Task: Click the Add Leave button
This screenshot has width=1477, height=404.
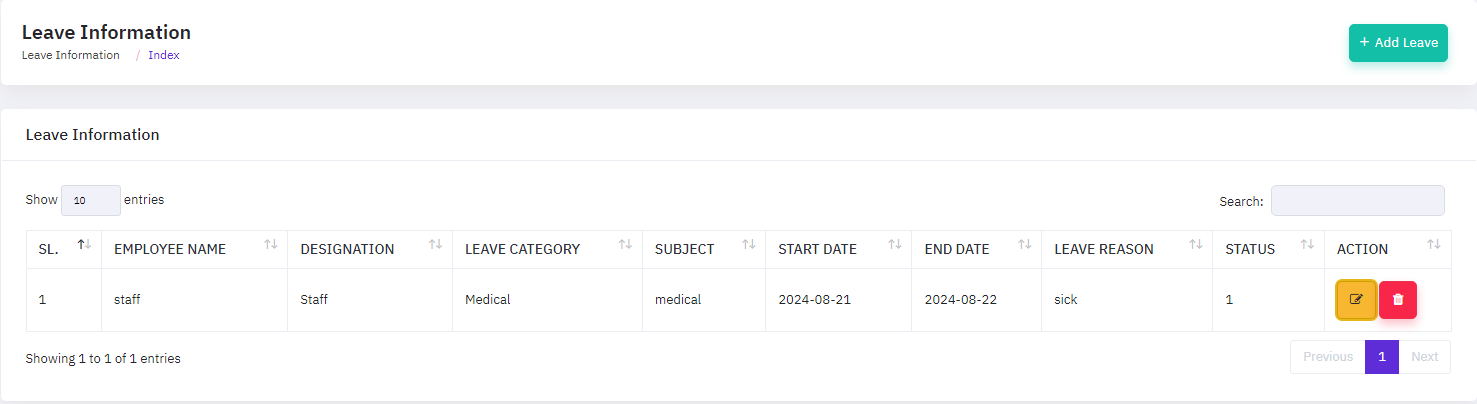Action: click(x=1398, y=43)
